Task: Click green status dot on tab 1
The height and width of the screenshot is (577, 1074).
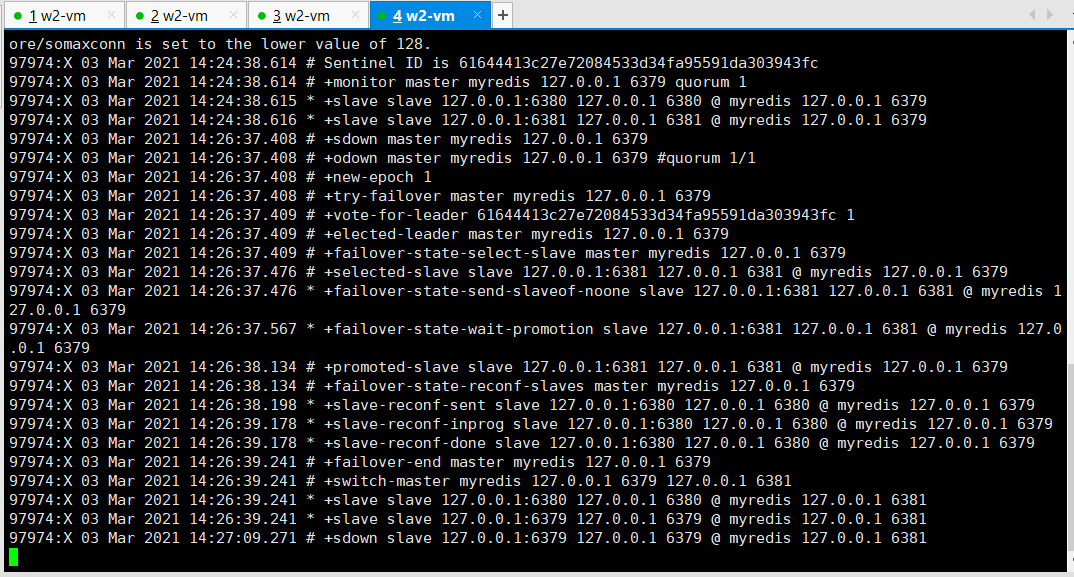Action: coord(17,16)
